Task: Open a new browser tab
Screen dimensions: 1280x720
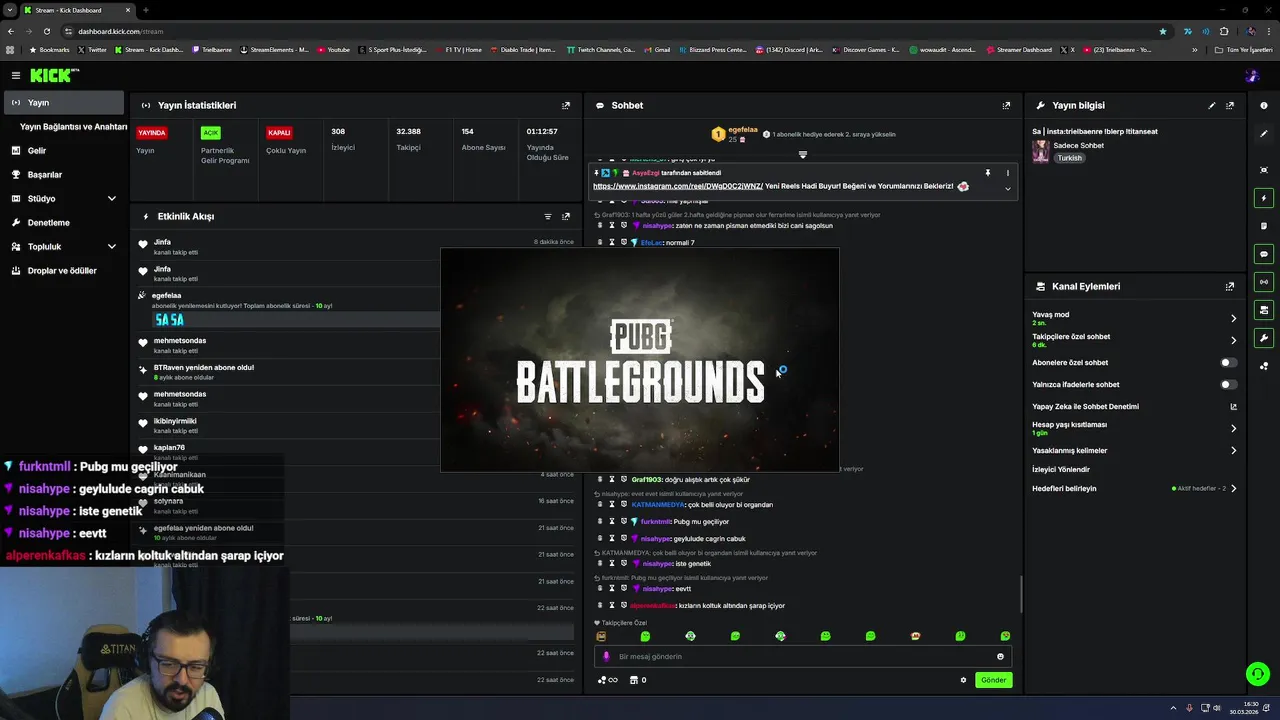Action: [145, 10]
